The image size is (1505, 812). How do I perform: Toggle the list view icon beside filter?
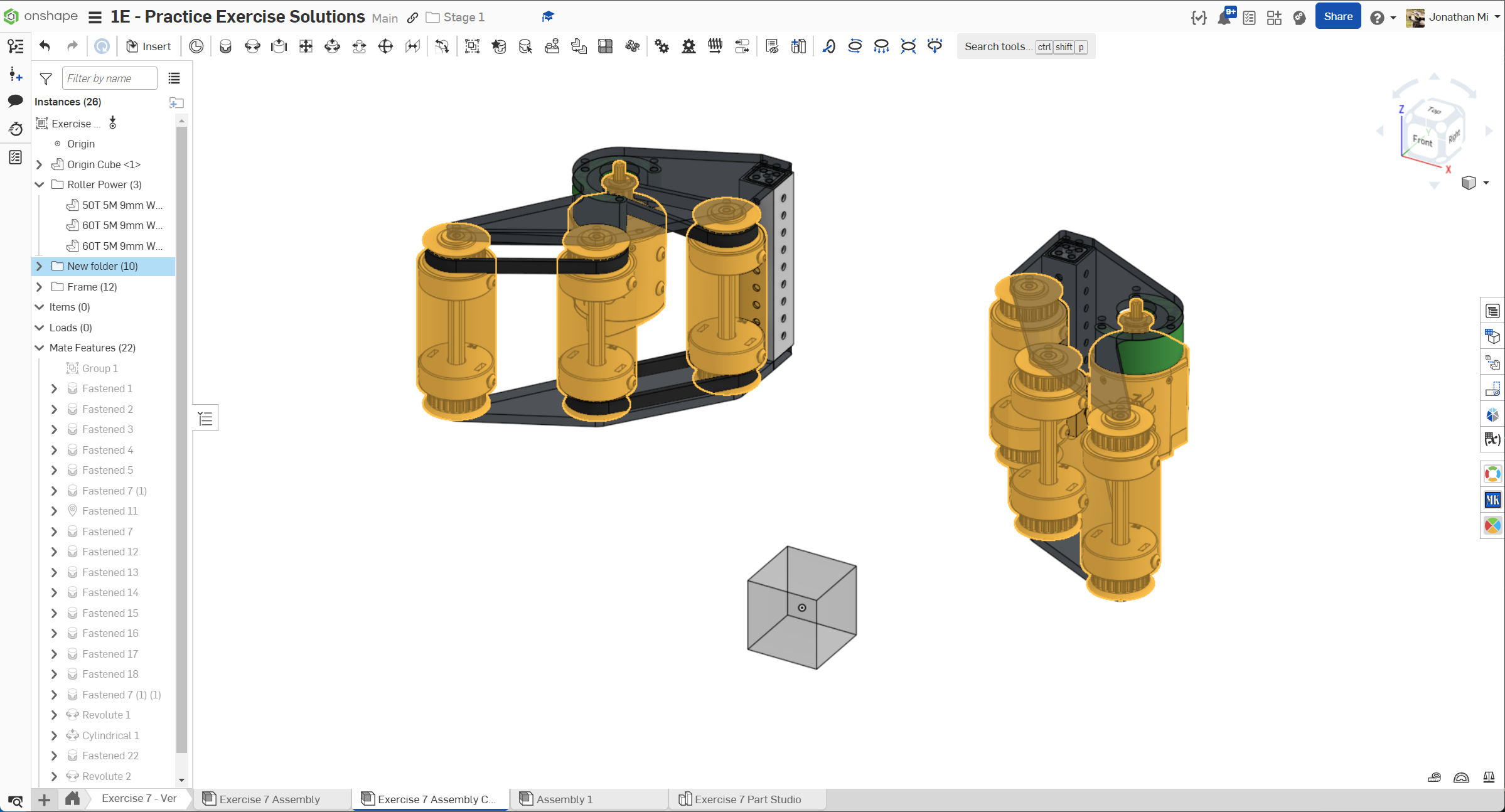click(x=174, y=78)
